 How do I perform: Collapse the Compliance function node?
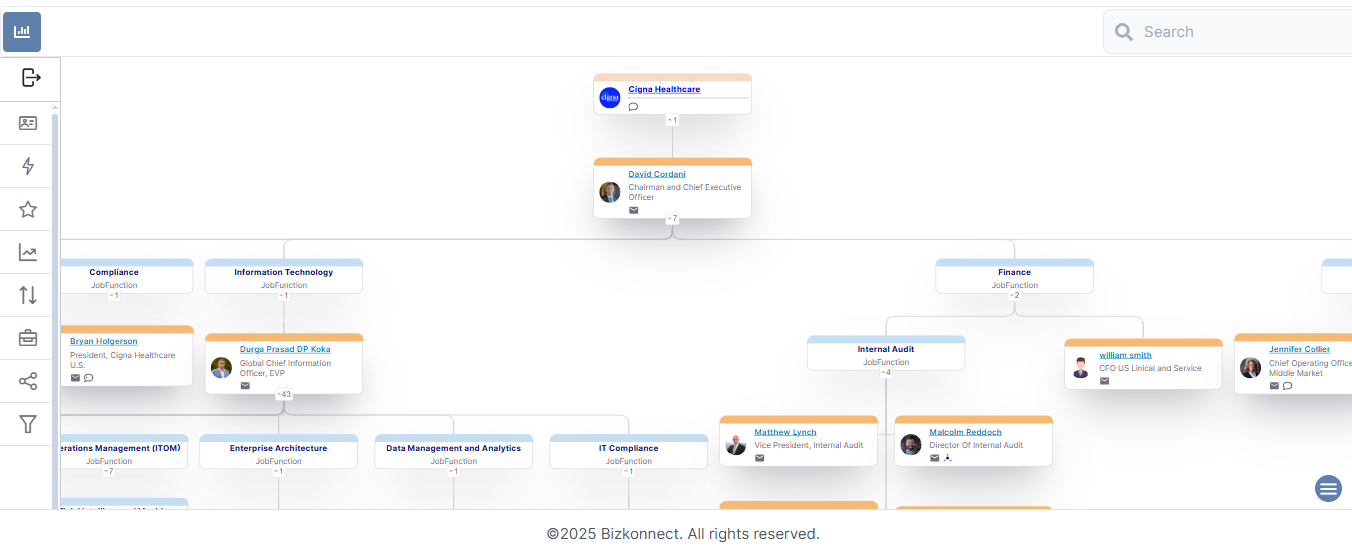[114, 295]
